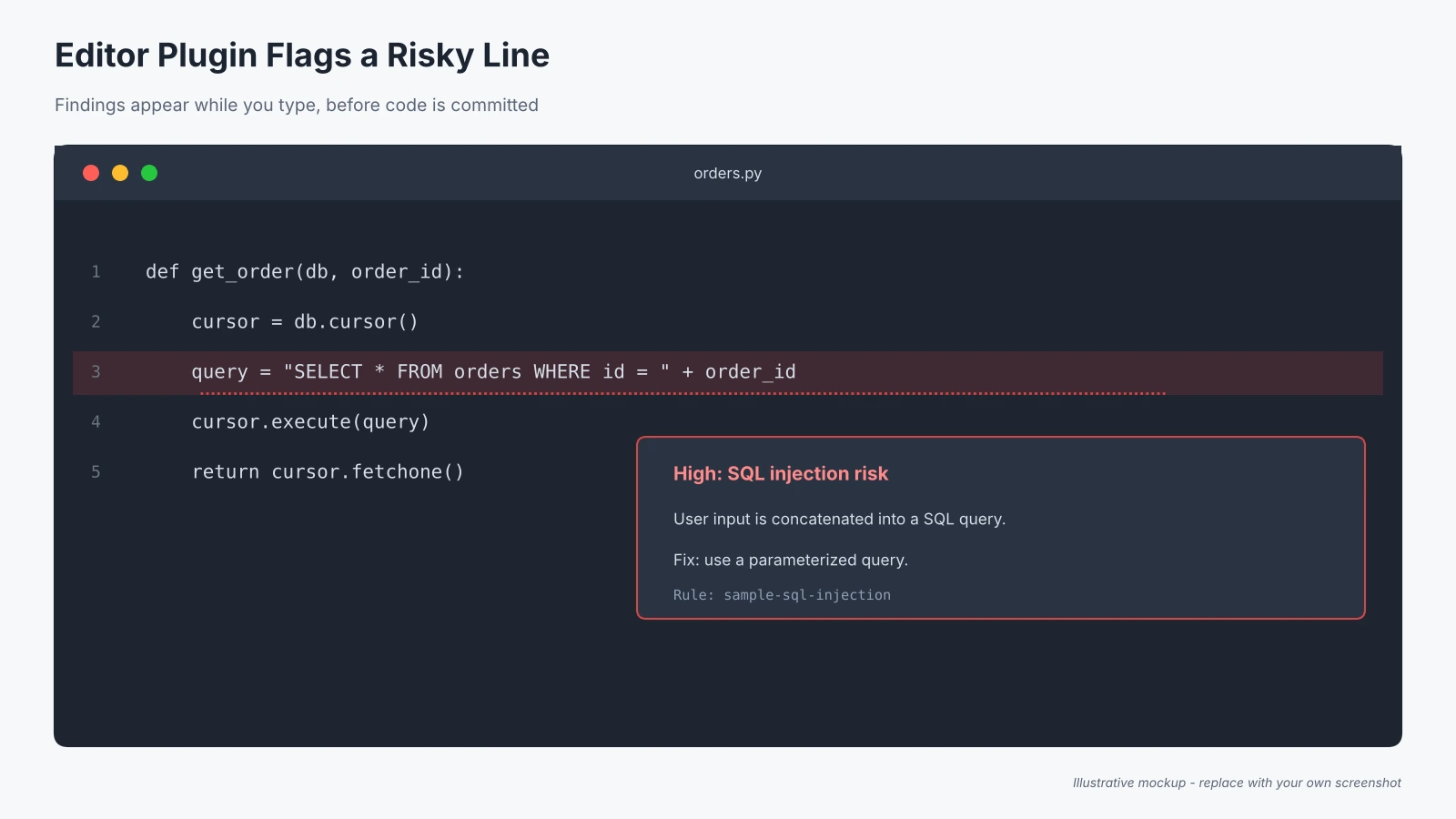The image size is (1456, 819).
Task: Click line number 3 on the flagged line
Action: [96, 372]
